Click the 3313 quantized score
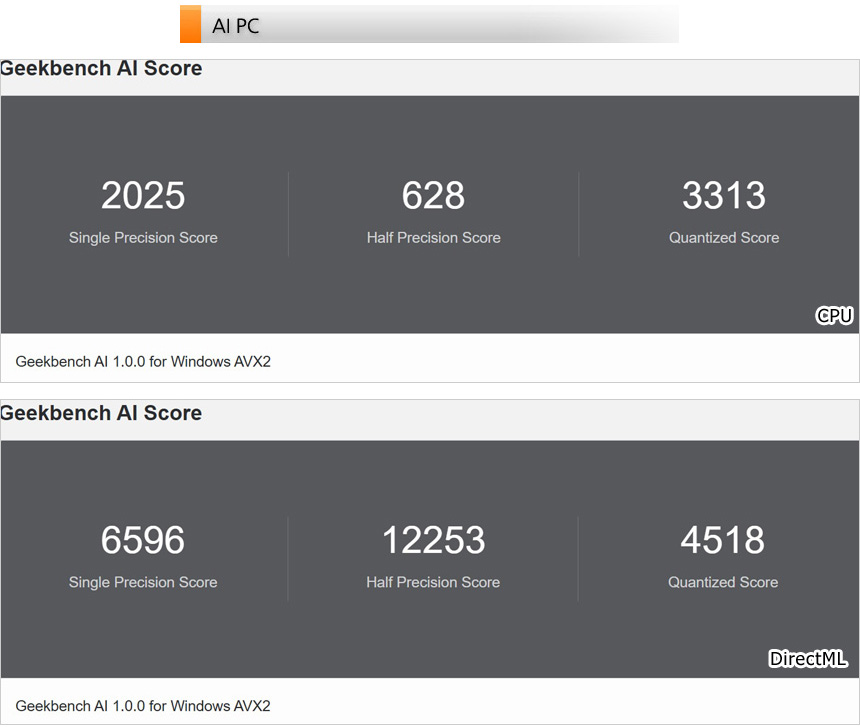This screenshot has height=727, width=860. point(723,196)
